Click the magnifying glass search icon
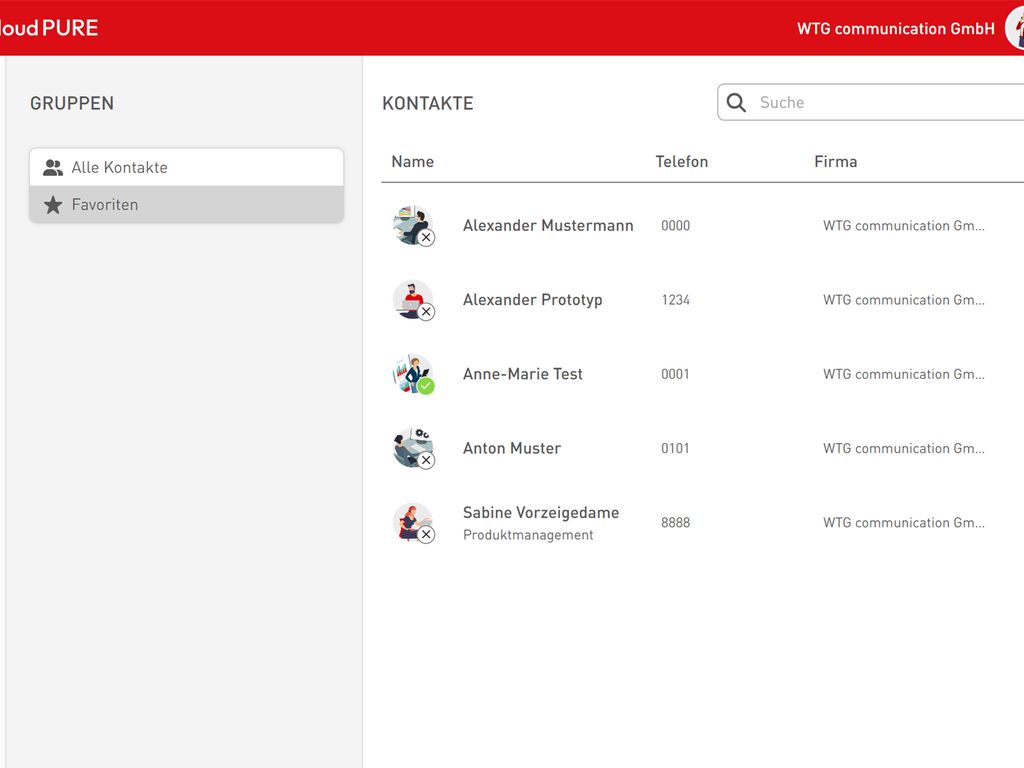This screenshot has width=1024, height=768. click(737, 103)
